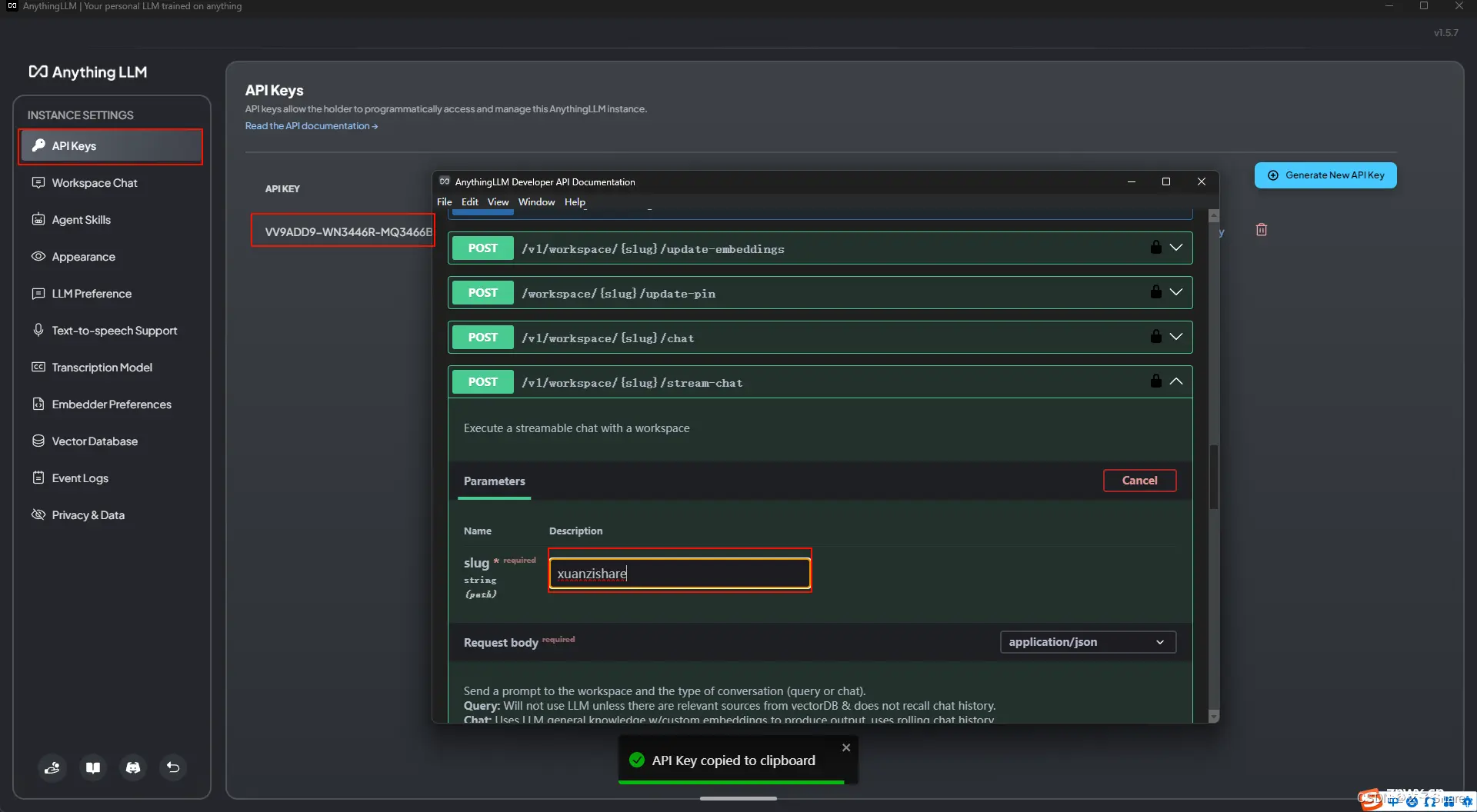
Task: Click the API Documentation window app icon
Action: (445, 181)
